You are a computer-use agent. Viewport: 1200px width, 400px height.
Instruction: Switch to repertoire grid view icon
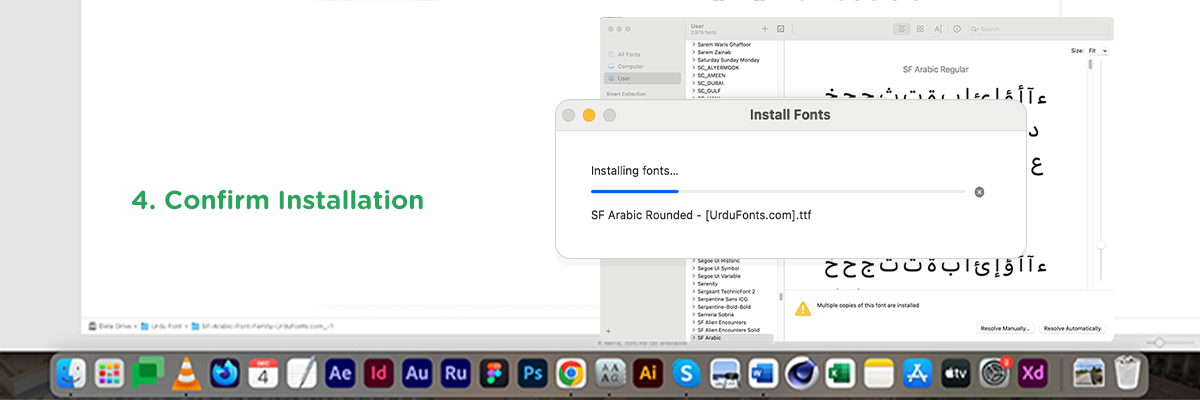(920, 29)
